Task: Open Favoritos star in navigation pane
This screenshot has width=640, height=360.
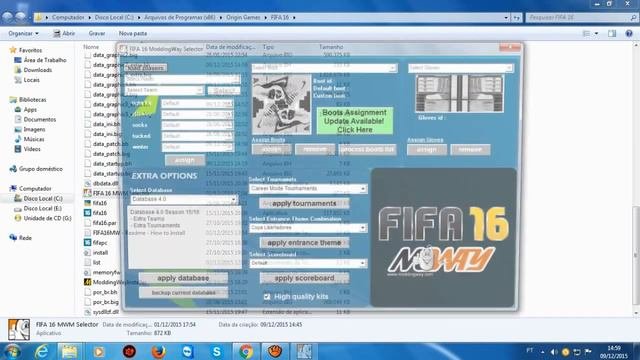Action: click(x=13, y=50)
